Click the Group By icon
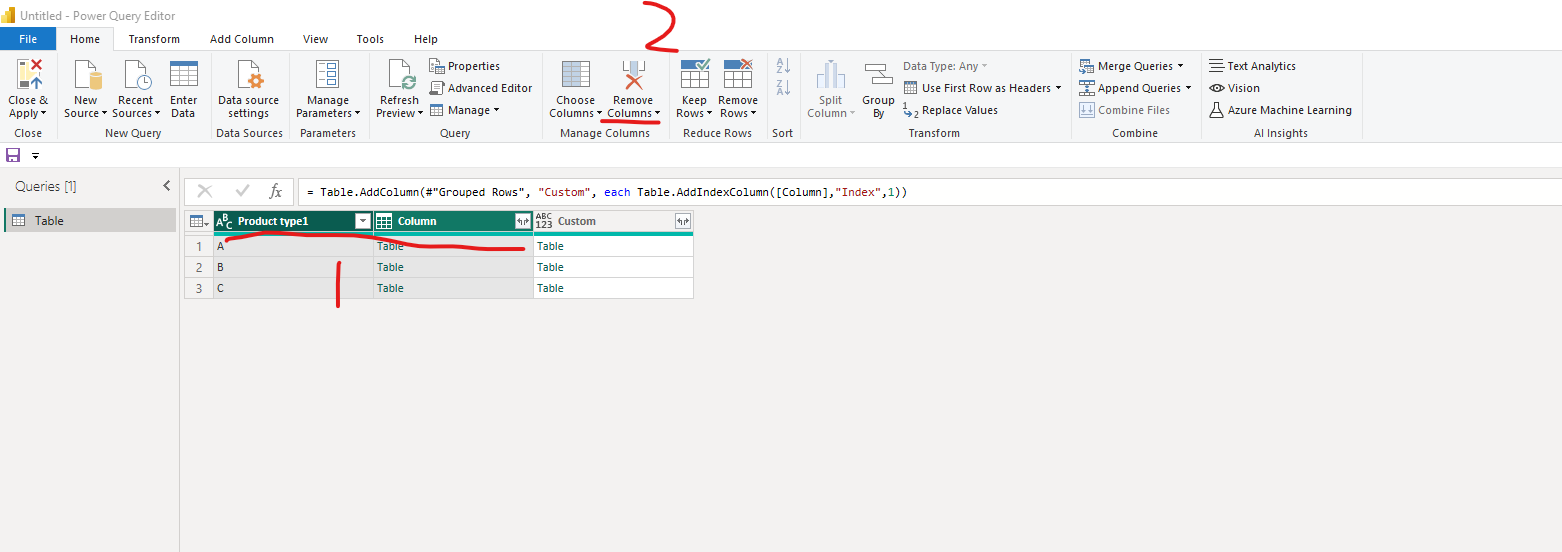 878,76
